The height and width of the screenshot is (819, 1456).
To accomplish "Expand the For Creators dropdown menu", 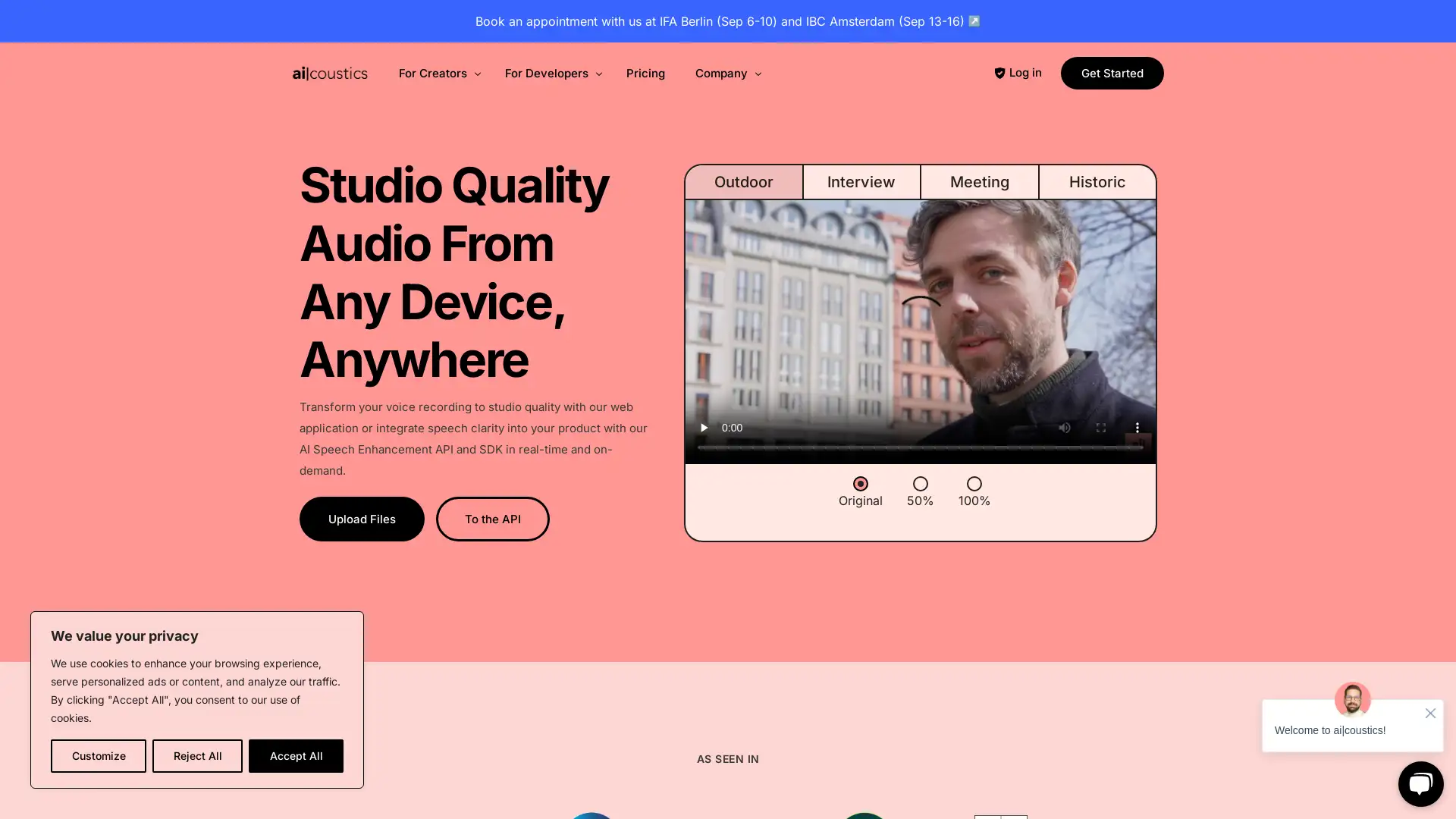I will point(440,73).
